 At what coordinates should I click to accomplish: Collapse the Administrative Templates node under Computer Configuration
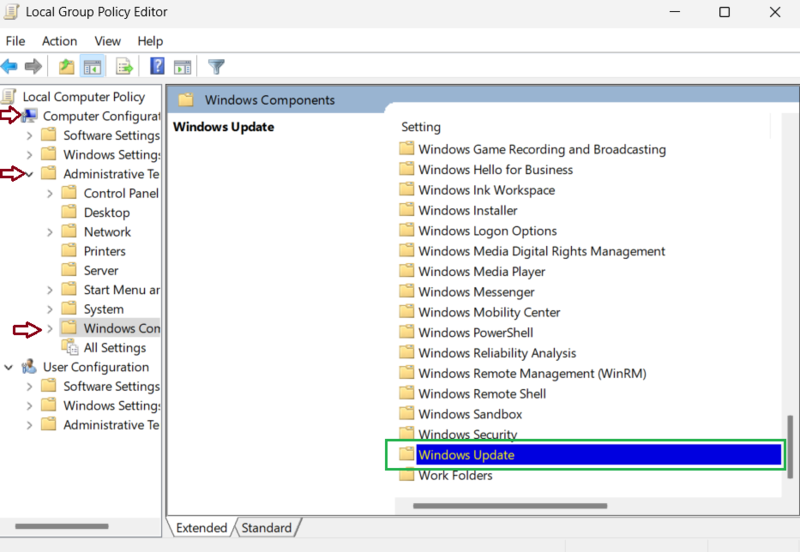tap(29, 174)
